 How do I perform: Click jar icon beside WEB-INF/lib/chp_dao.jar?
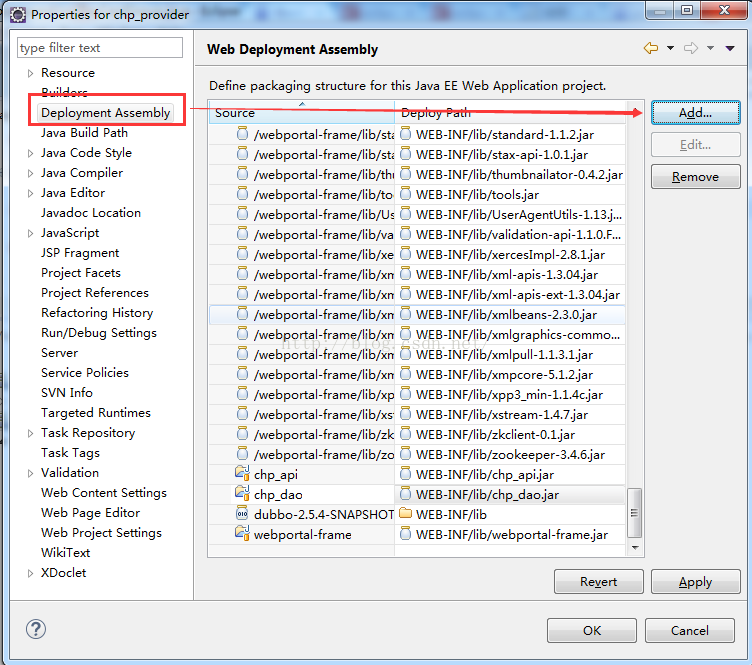pyautogui.click(x=405, y=494)
